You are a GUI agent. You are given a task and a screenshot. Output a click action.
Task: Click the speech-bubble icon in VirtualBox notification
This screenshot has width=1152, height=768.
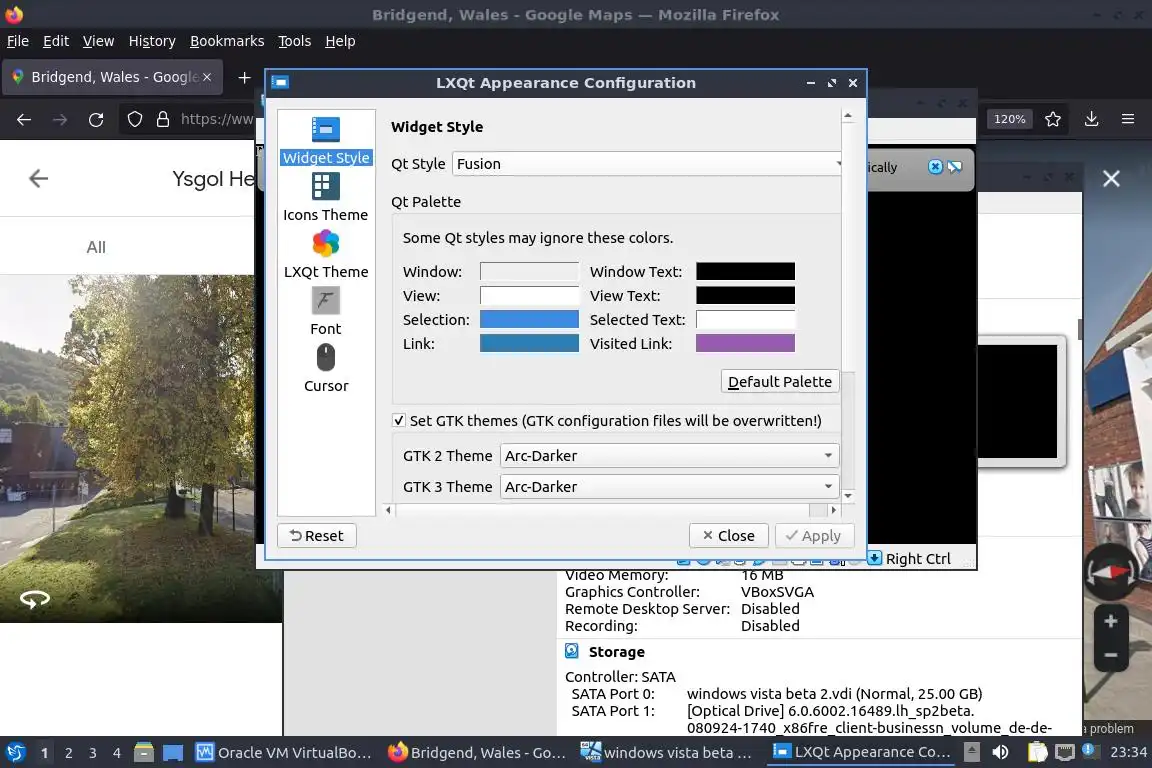pyautogui.click(x=954, y=167)
